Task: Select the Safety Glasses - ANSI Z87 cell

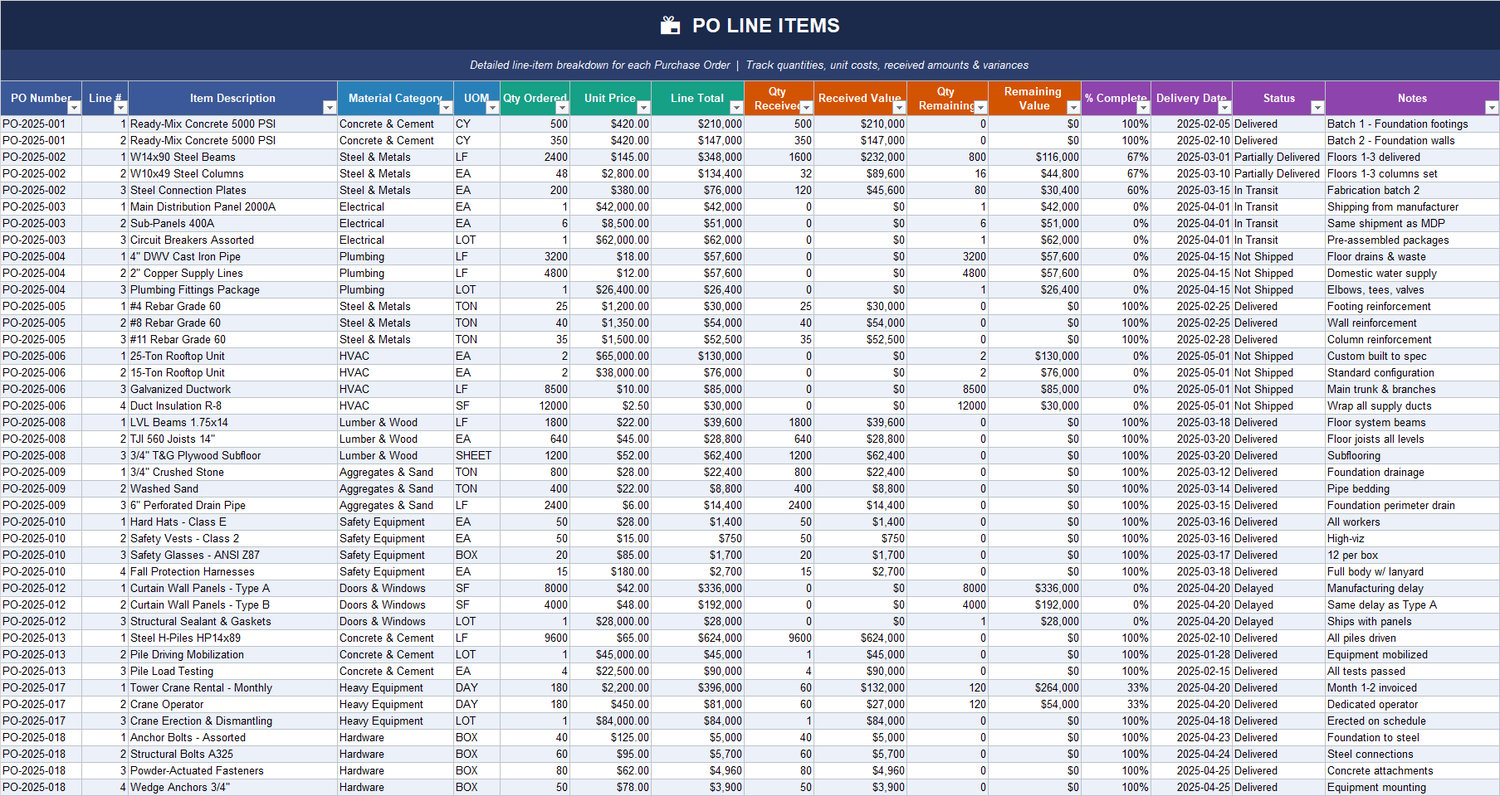Action: coord(233,555)
